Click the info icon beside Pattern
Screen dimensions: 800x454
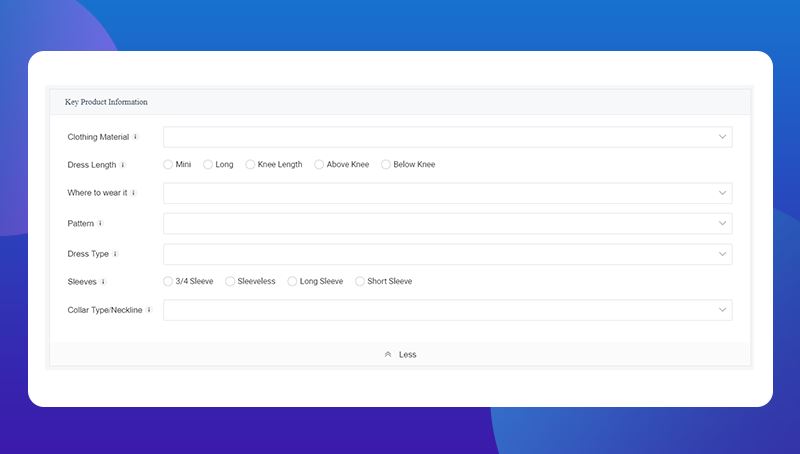tap(100, 223)
